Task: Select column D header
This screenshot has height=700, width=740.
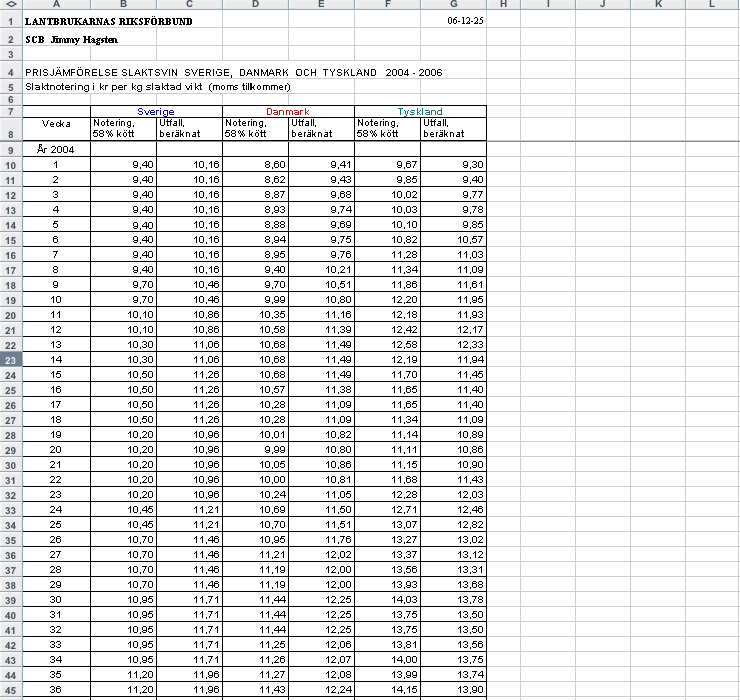Action: [x=255, y=4]
